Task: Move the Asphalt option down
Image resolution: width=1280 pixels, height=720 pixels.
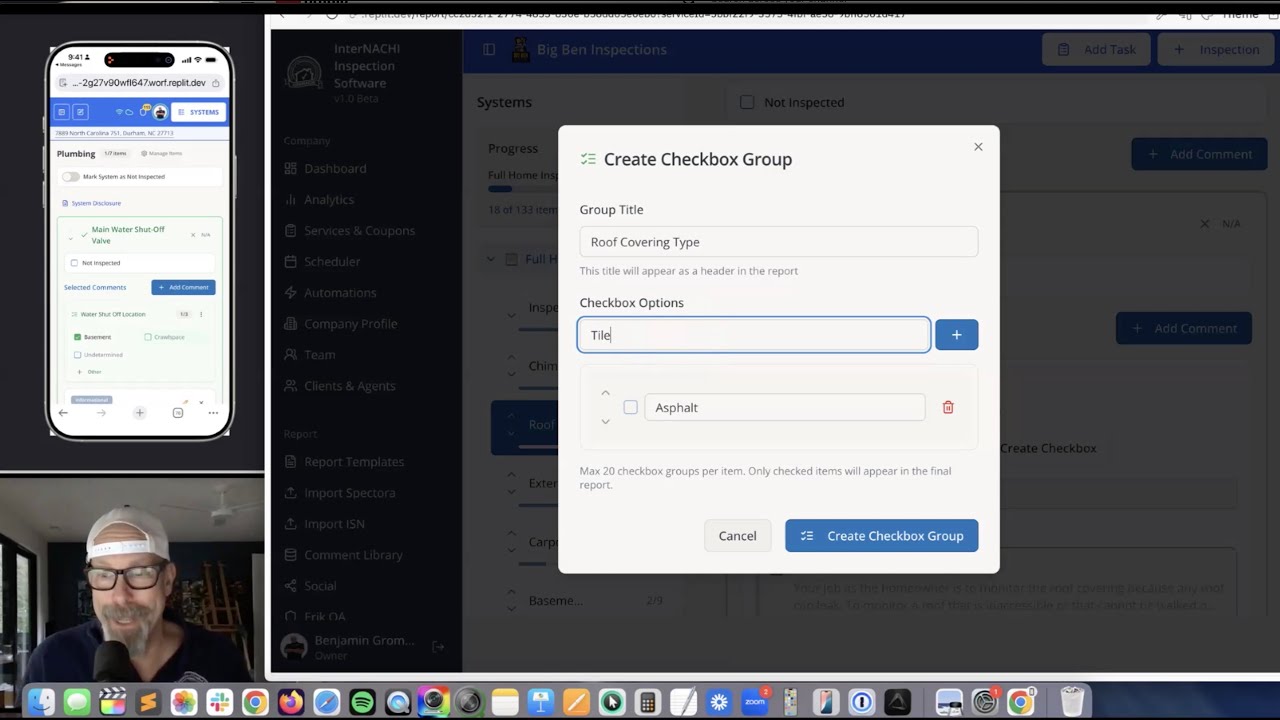Action: click(x=605, y=422)
